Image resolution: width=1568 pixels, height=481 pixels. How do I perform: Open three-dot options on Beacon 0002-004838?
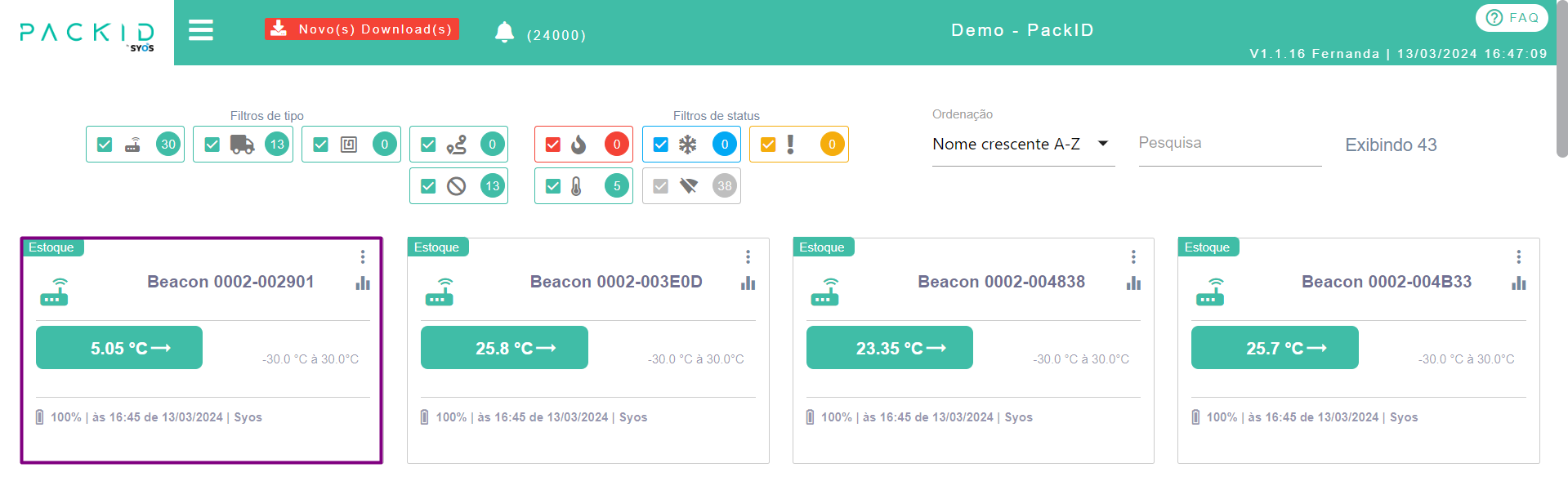pos(1133,257)
